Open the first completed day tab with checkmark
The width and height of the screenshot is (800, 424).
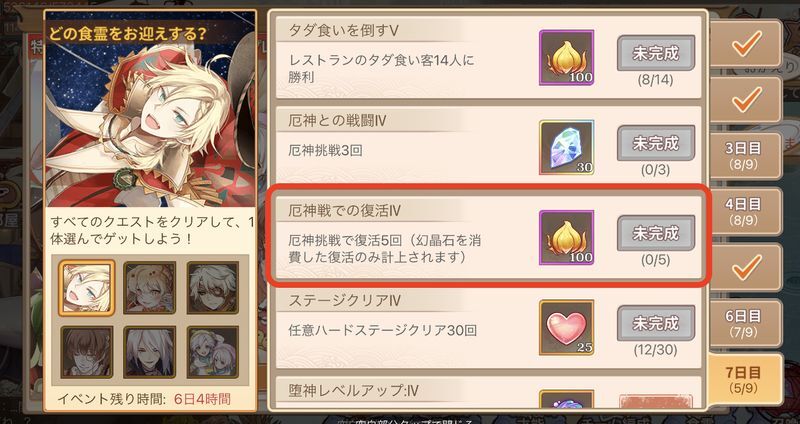coord(744,43)
